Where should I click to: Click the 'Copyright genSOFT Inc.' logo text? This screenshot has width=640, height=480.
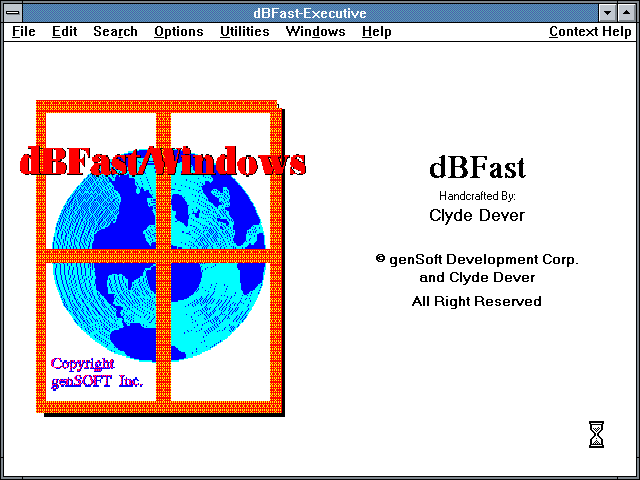coord(97,373)
